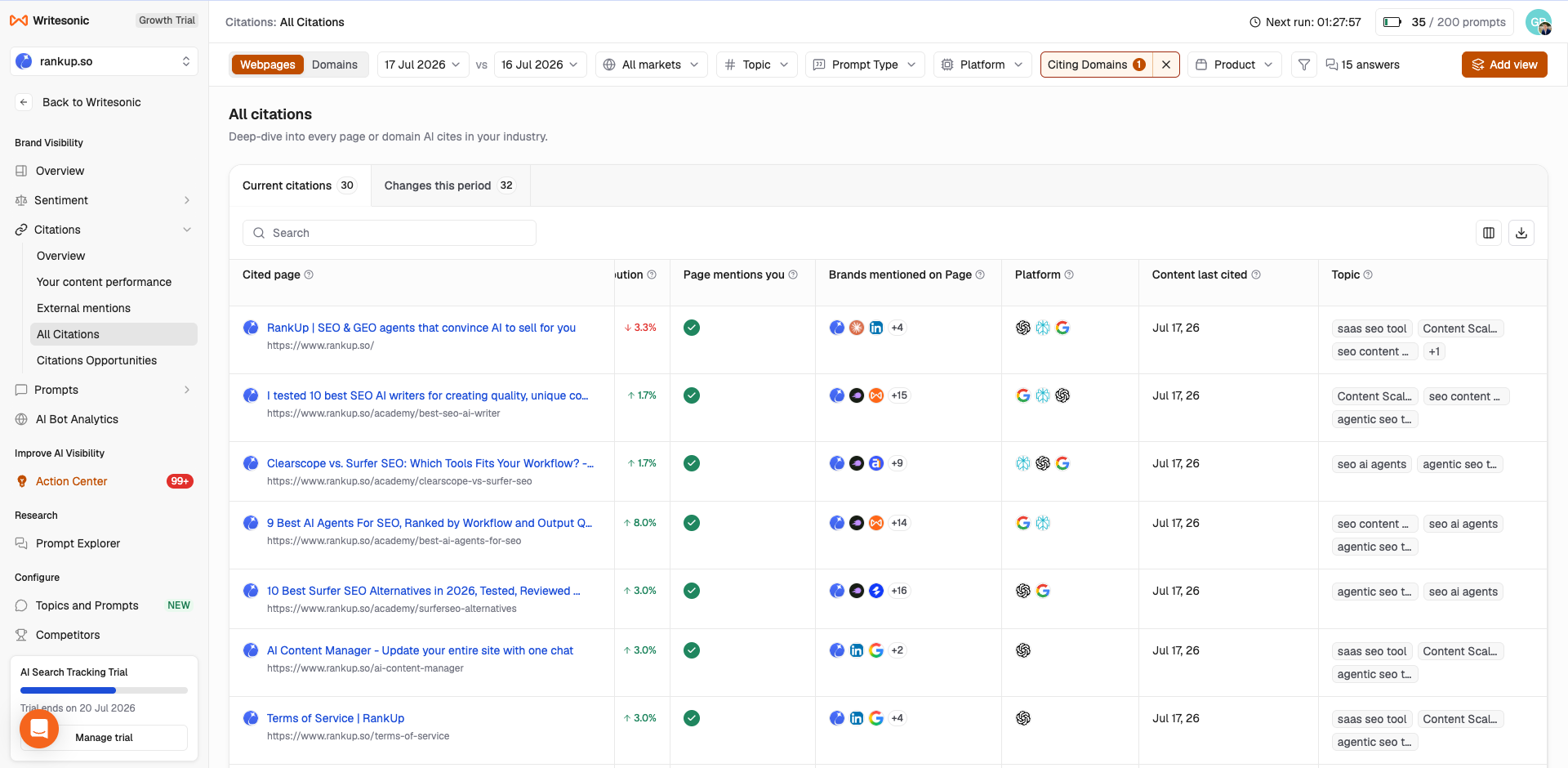
Task: Expand the Prompts sidebar section
Action: tap(187, 390)
